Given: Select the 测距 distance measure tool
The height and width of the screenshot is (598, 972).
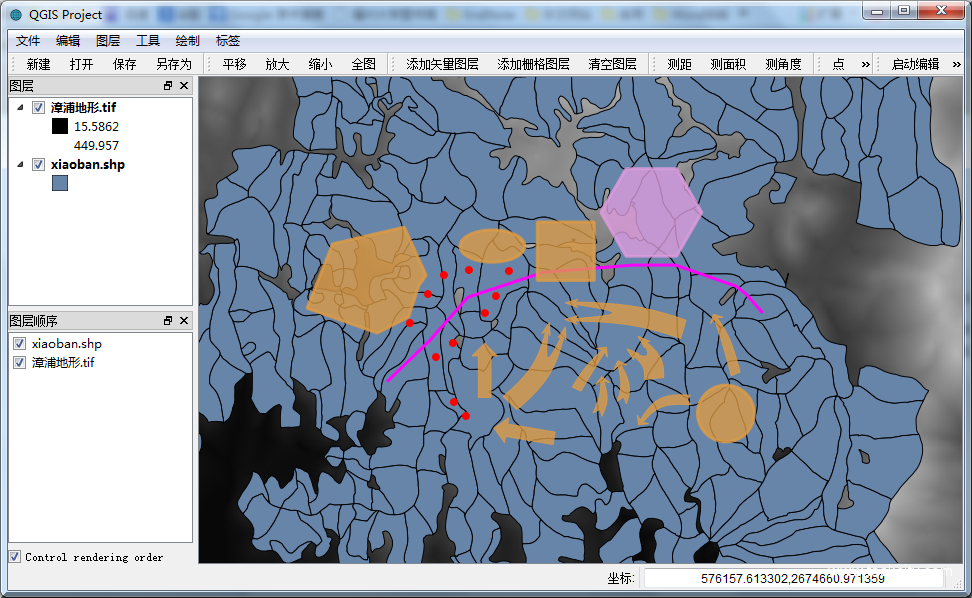Looking at the screenshot, I should 679,64.
